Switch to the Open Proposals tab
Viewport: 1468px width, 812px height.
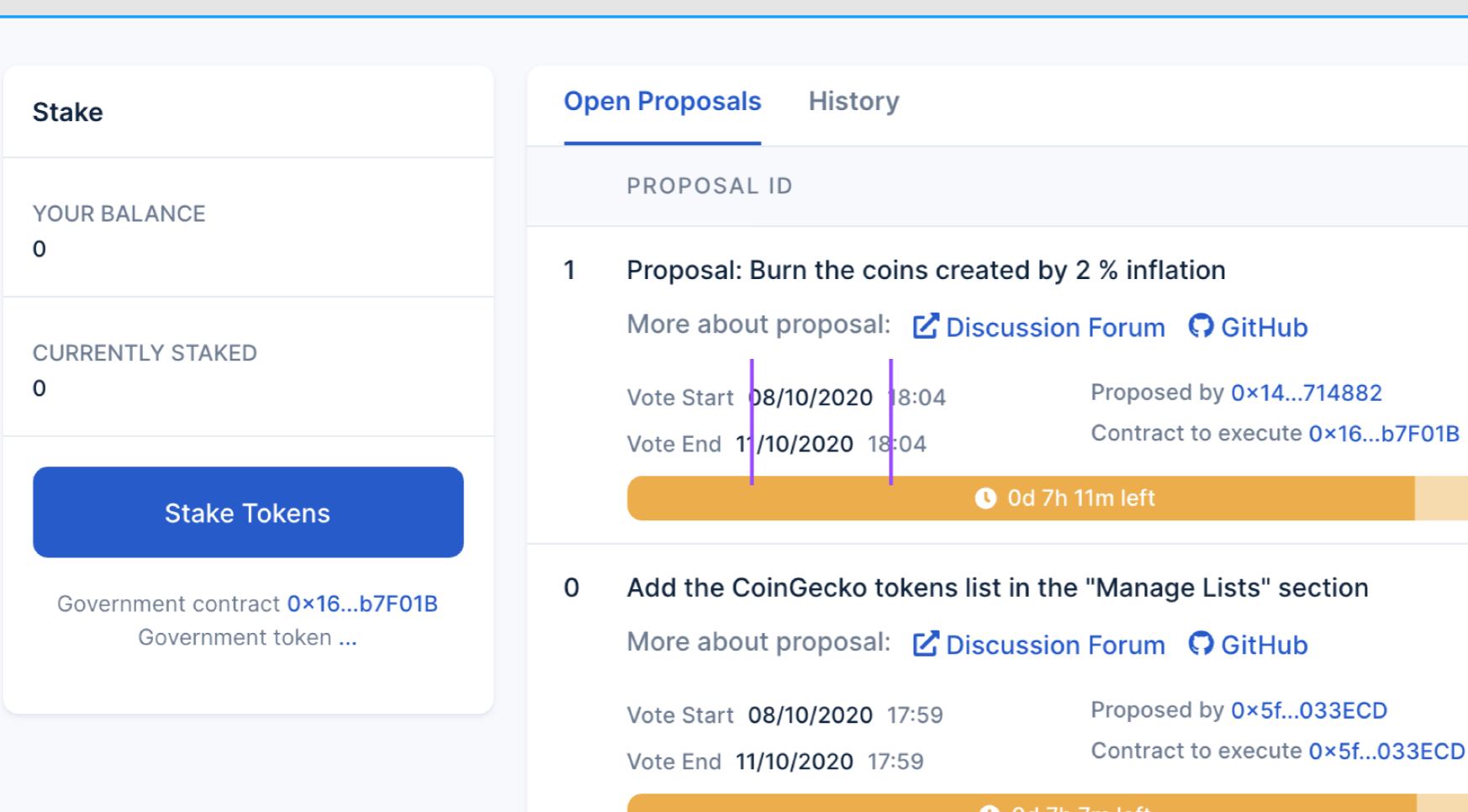(662, 102)
